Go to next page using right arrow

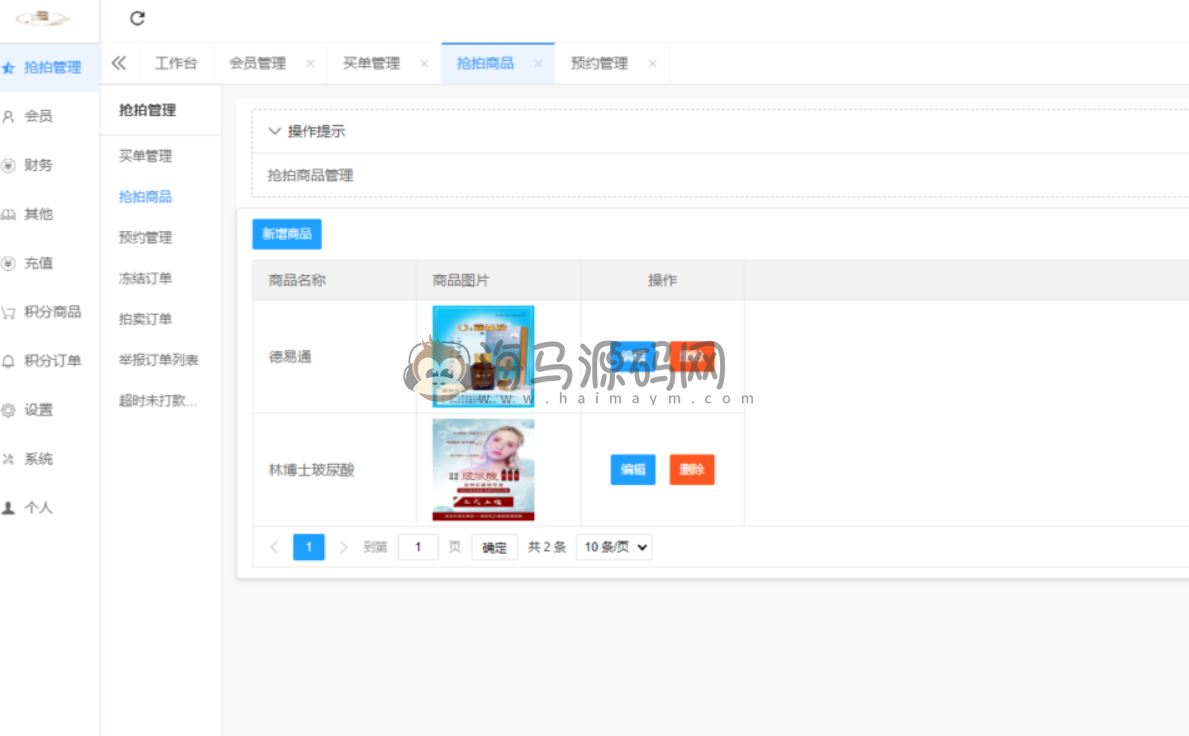(344, 547)
